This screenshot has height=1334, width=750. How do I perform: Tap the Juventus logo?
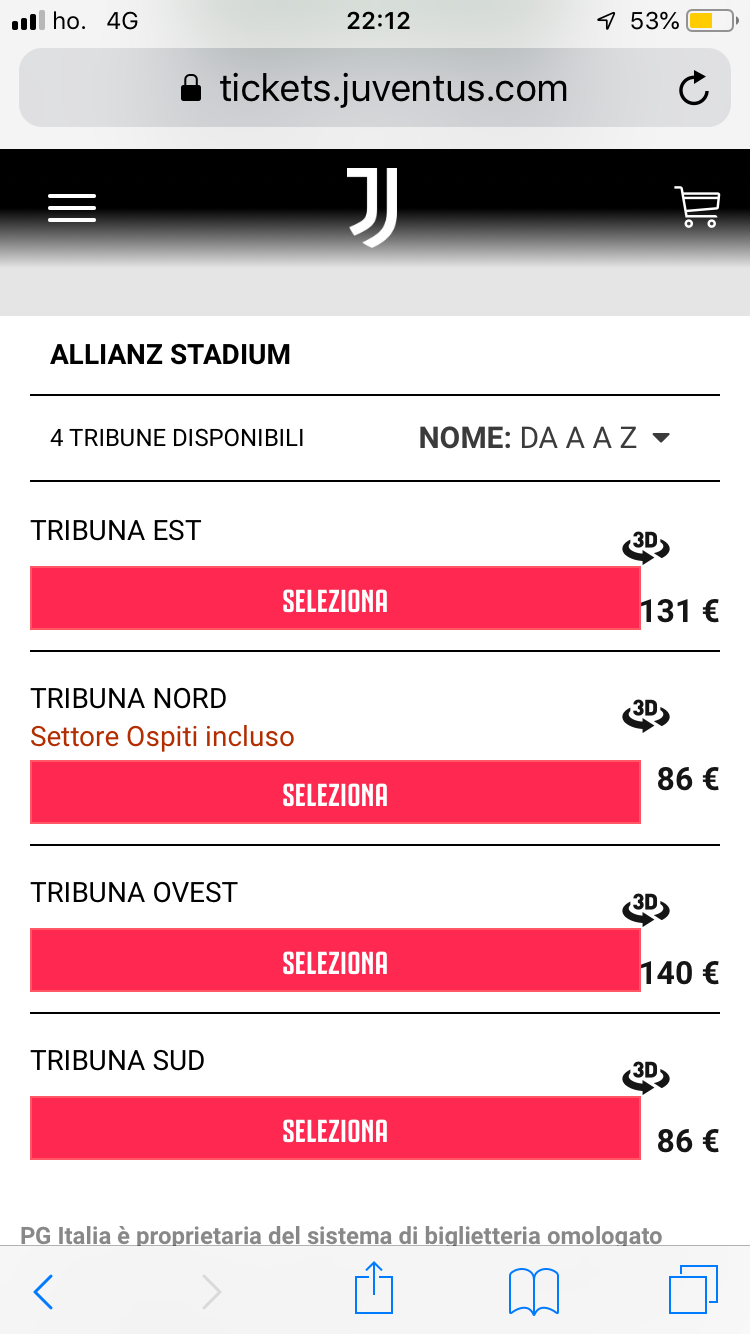point(372,207)
